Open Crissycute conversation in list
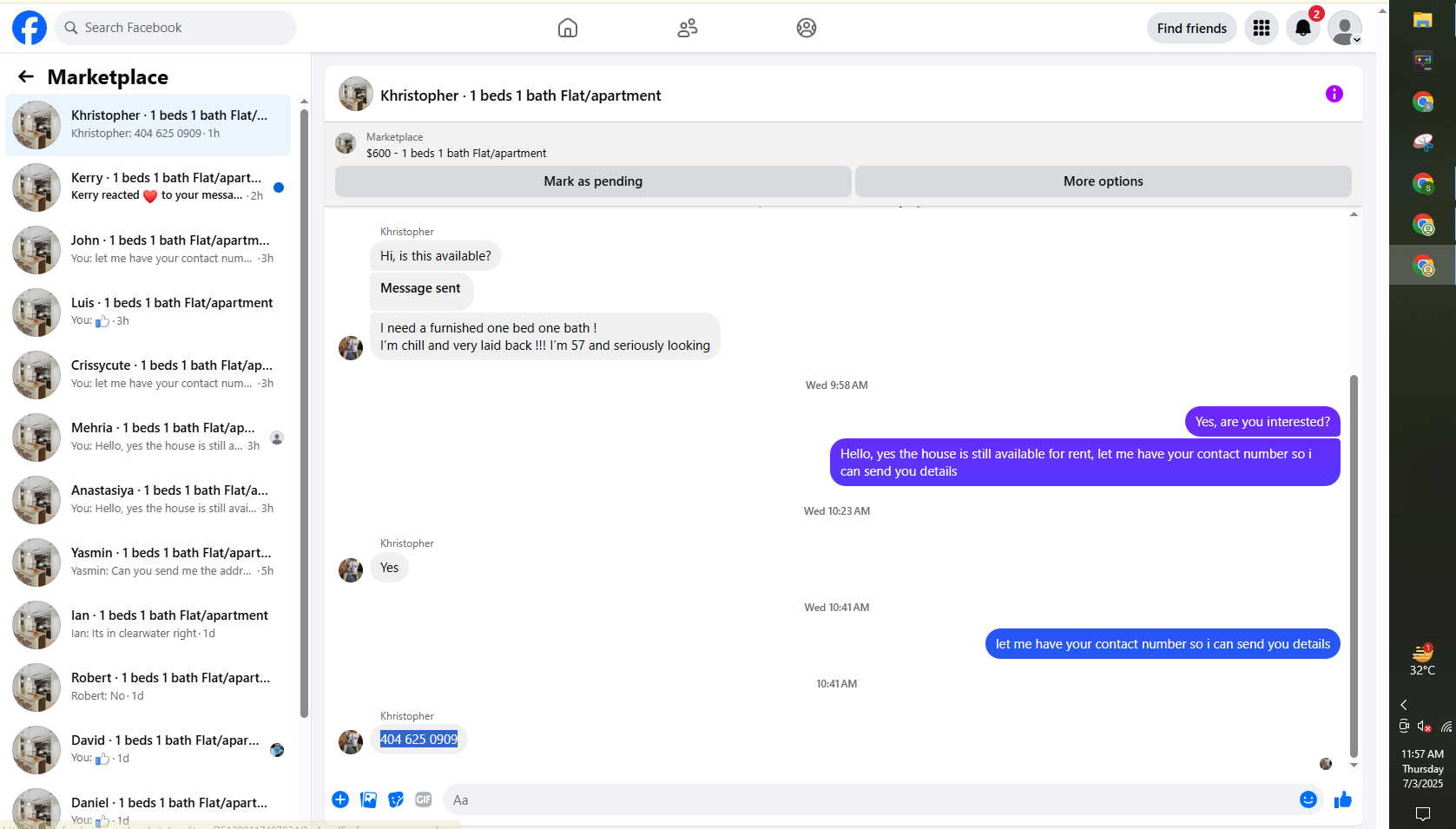 148,375
